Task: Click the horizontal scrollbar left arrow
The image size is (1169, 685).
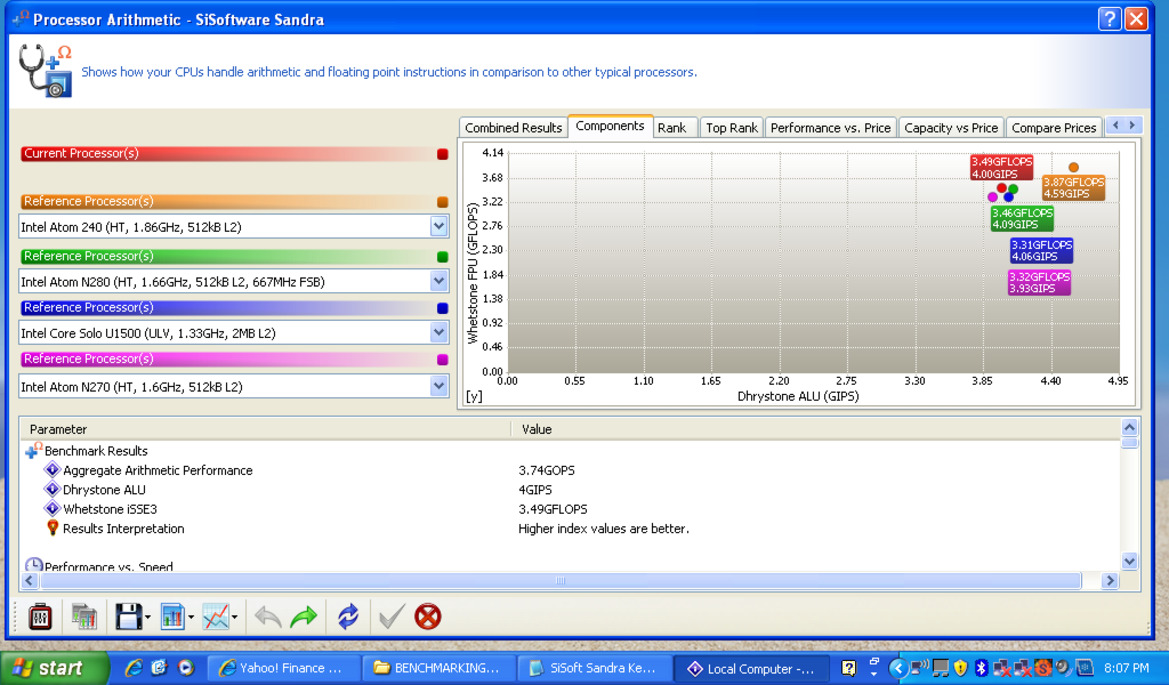Action: point(29,581)
